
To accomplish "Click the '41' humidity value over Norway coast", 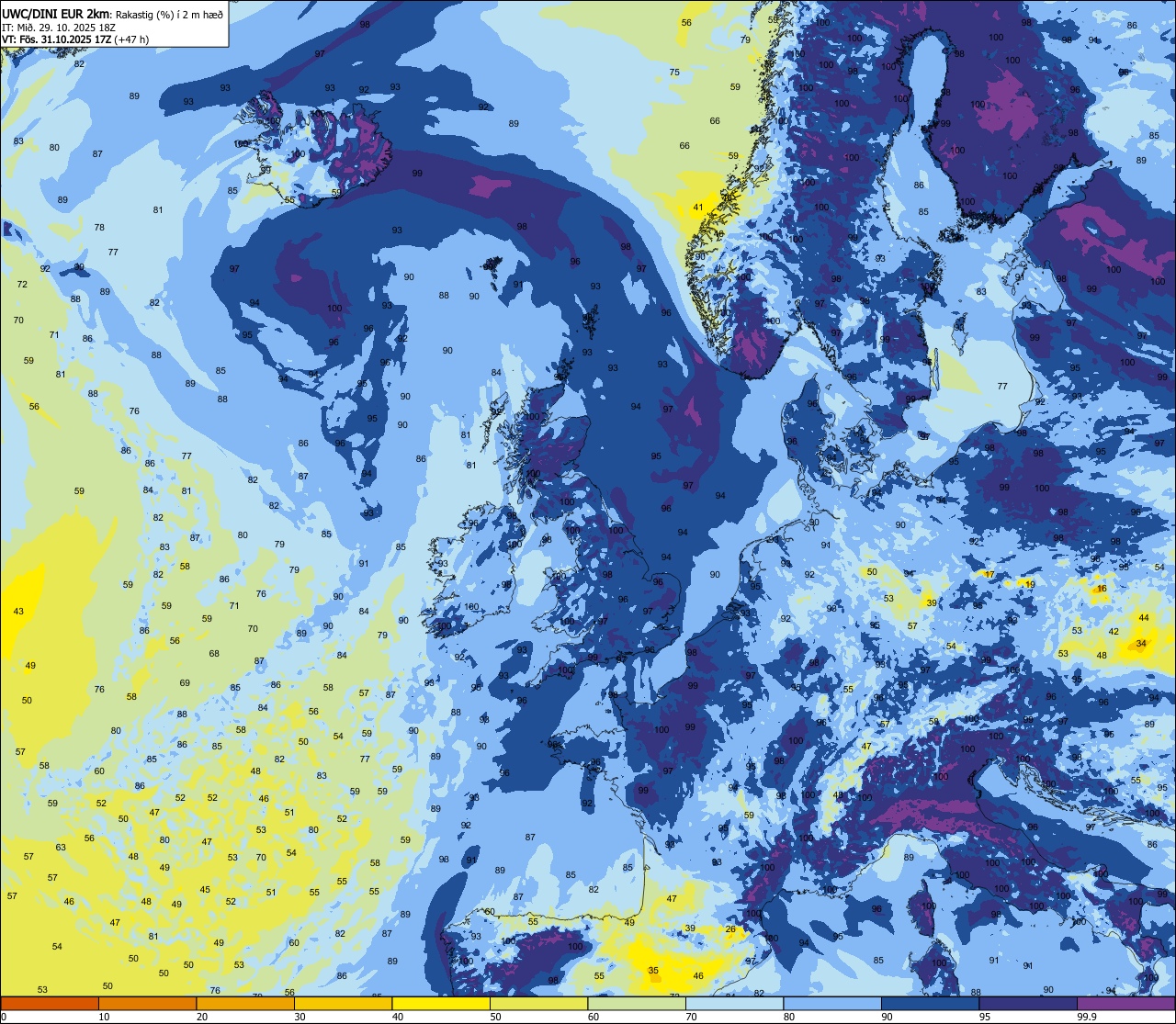I will 698,208.
